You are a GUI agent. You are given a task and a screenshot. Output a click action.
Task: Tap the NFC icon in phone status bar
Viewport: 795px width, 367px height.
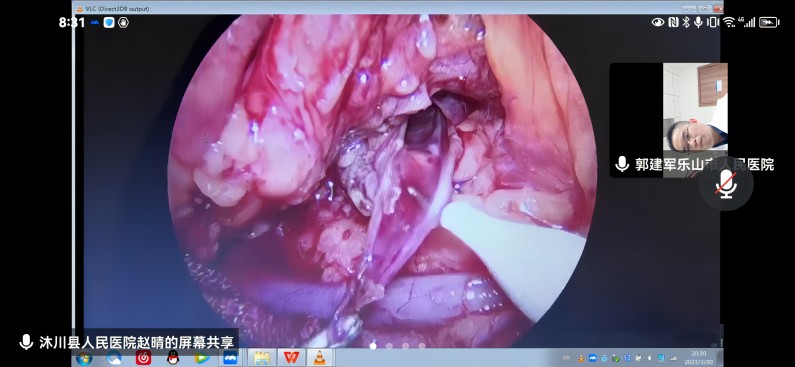[x=673, y=22]
